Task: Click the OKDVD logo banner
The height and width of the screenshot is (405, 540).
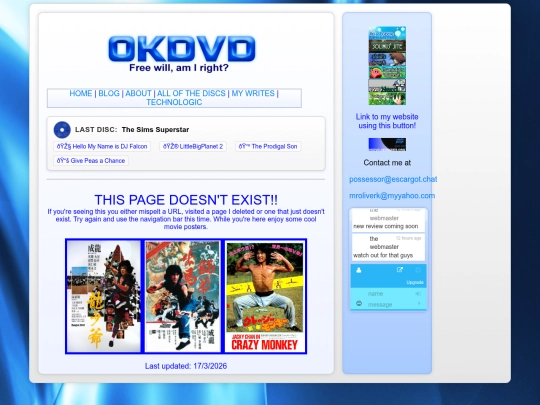Action: click(182, 49)
